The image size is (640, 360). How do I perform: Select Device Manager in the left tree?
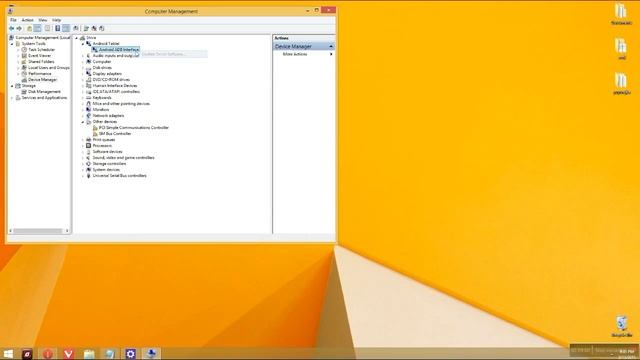coord(42,80)
